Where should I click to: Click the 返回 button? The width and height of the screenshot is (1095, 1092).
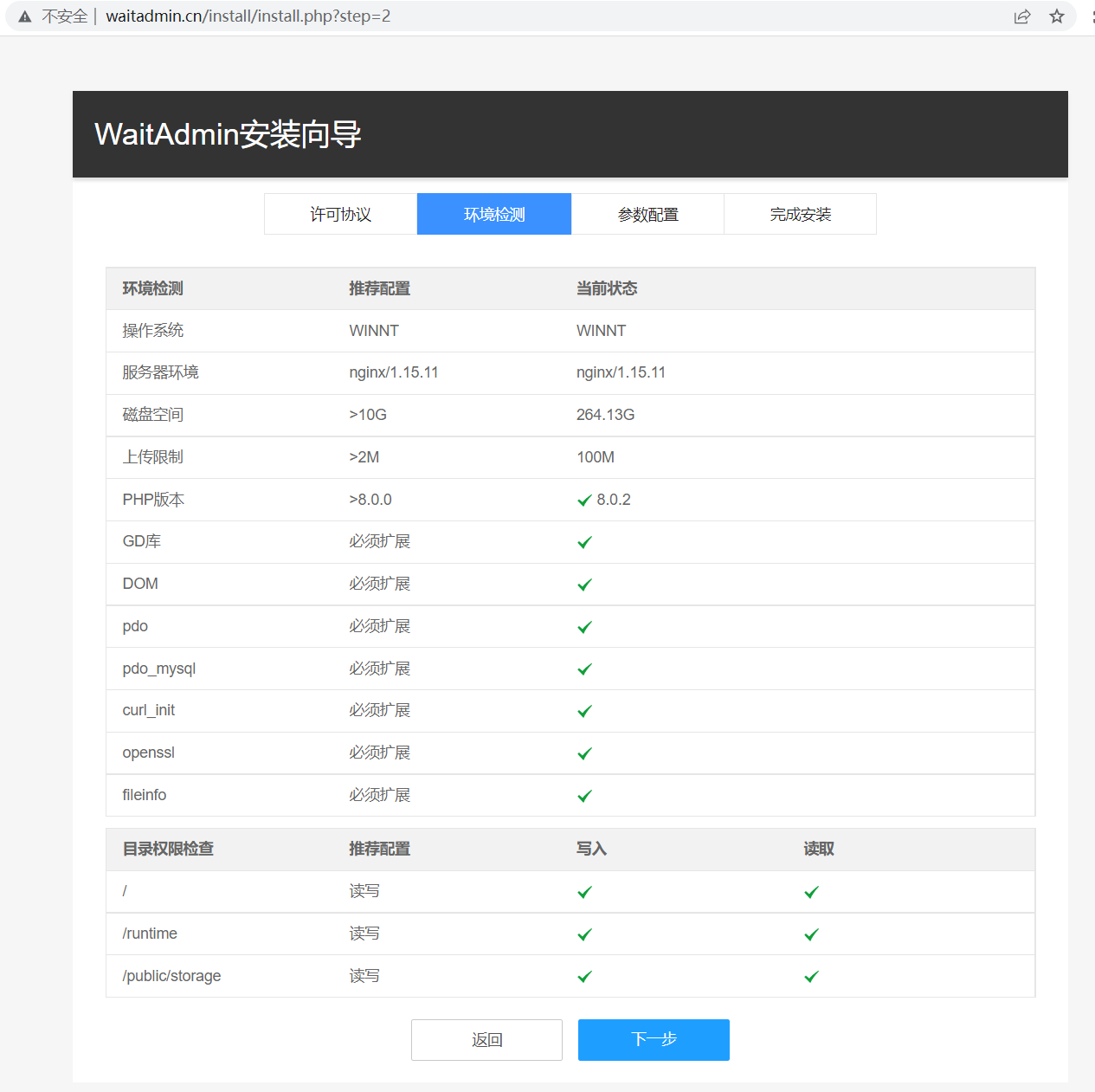(x=486, y=1040)
